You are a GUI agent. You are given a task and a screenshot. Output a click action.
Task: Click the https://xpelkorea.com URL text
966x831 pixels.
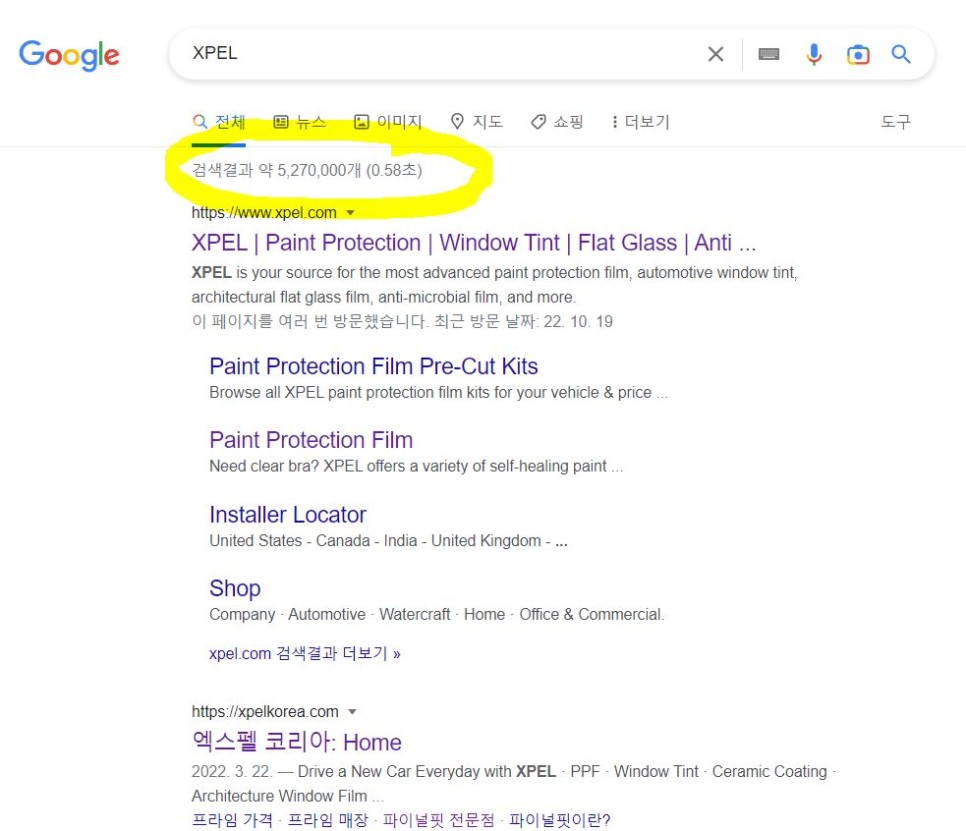[265, 711]
